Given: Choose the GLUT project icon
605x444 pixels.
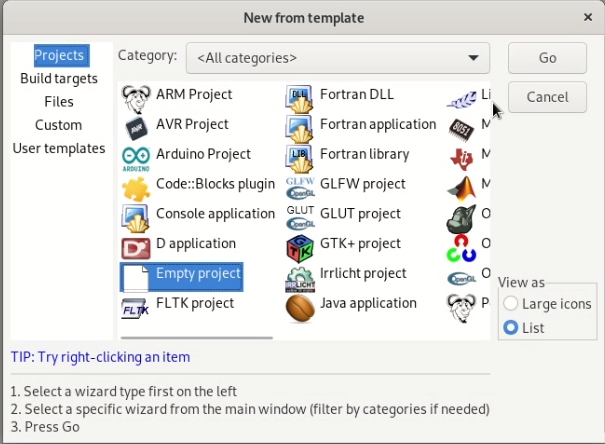Looking at the screenshot, I should point(300,218).
